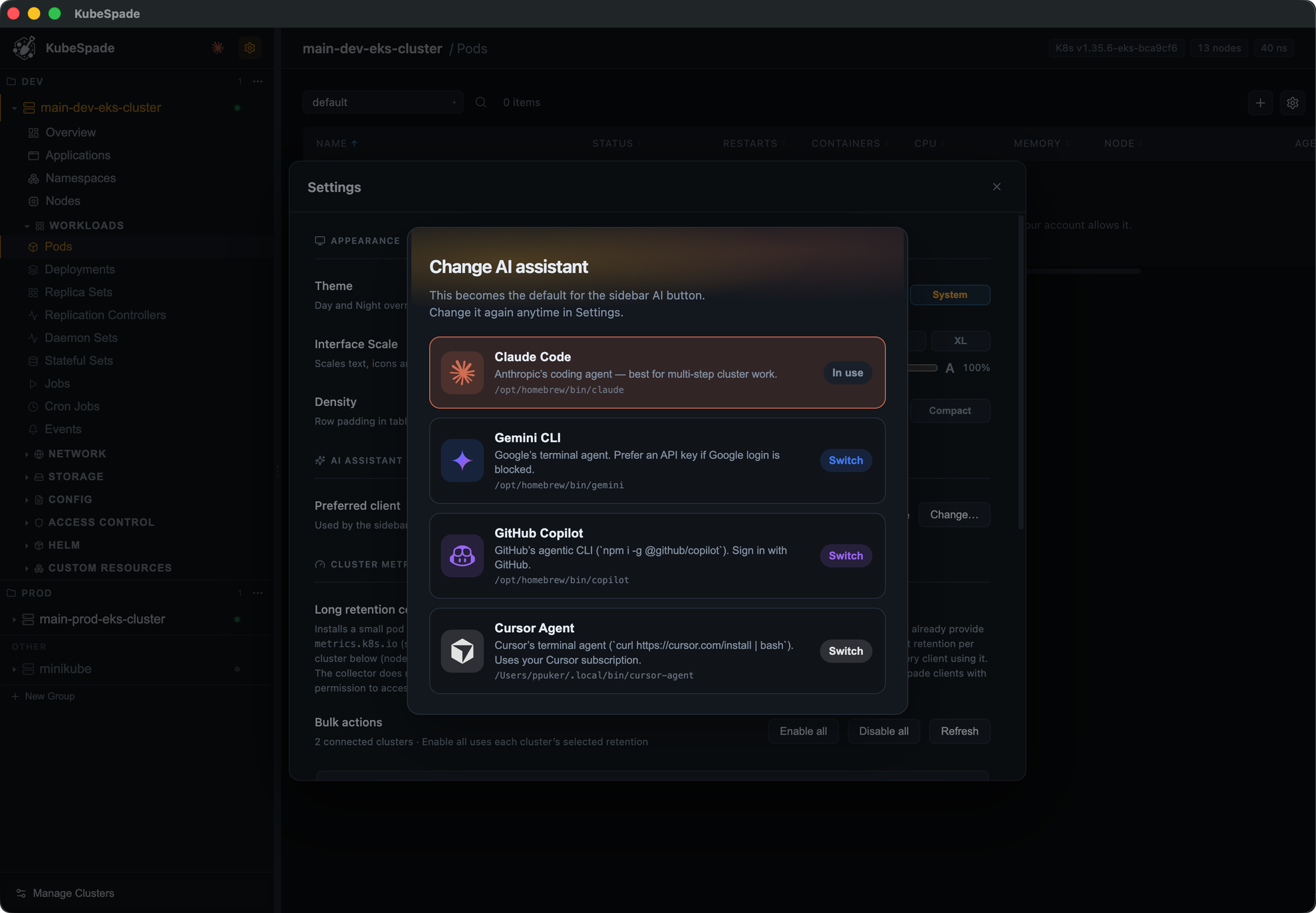Open the AI assistant spark icon in sidebar header

pyautogui.click(x=218, y=48)
